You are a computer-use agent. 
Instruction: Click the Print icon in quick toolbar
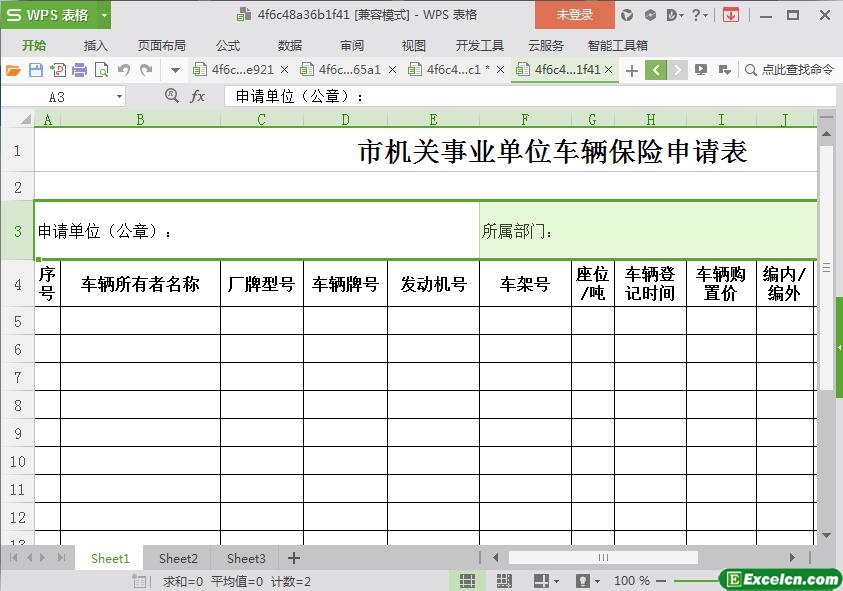[x=80, y=70]
